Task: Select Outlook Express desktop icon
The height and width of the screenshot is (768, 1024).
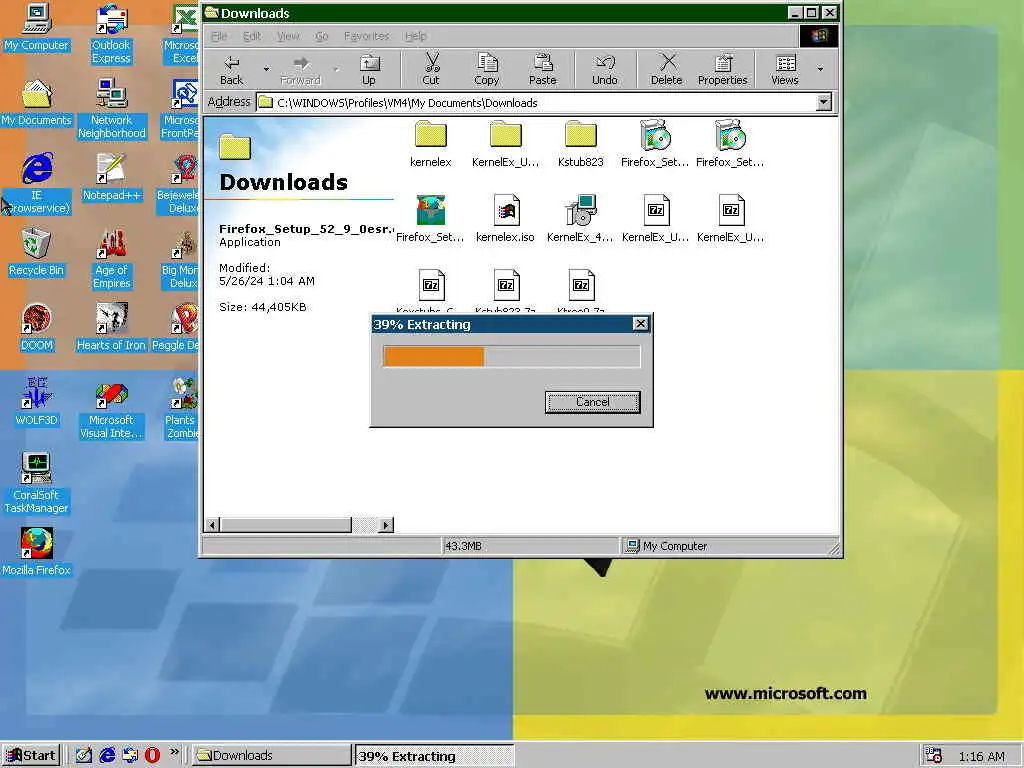Action: tap(111, 34)
